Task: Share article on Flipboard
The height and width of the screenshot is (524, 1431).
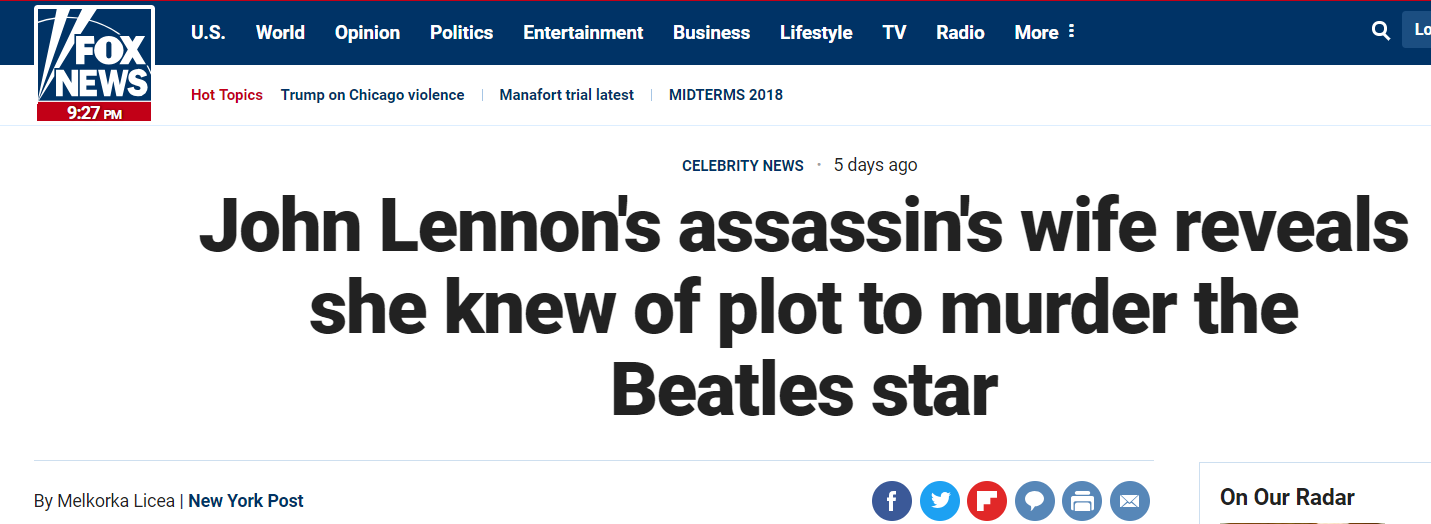Action: pyautogui.click(x=987, y=501)
